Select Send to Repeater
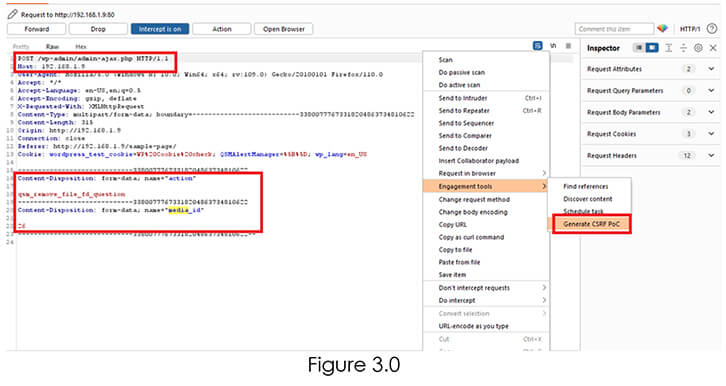This screenshot has height=386, width=726. click(486, 111)
